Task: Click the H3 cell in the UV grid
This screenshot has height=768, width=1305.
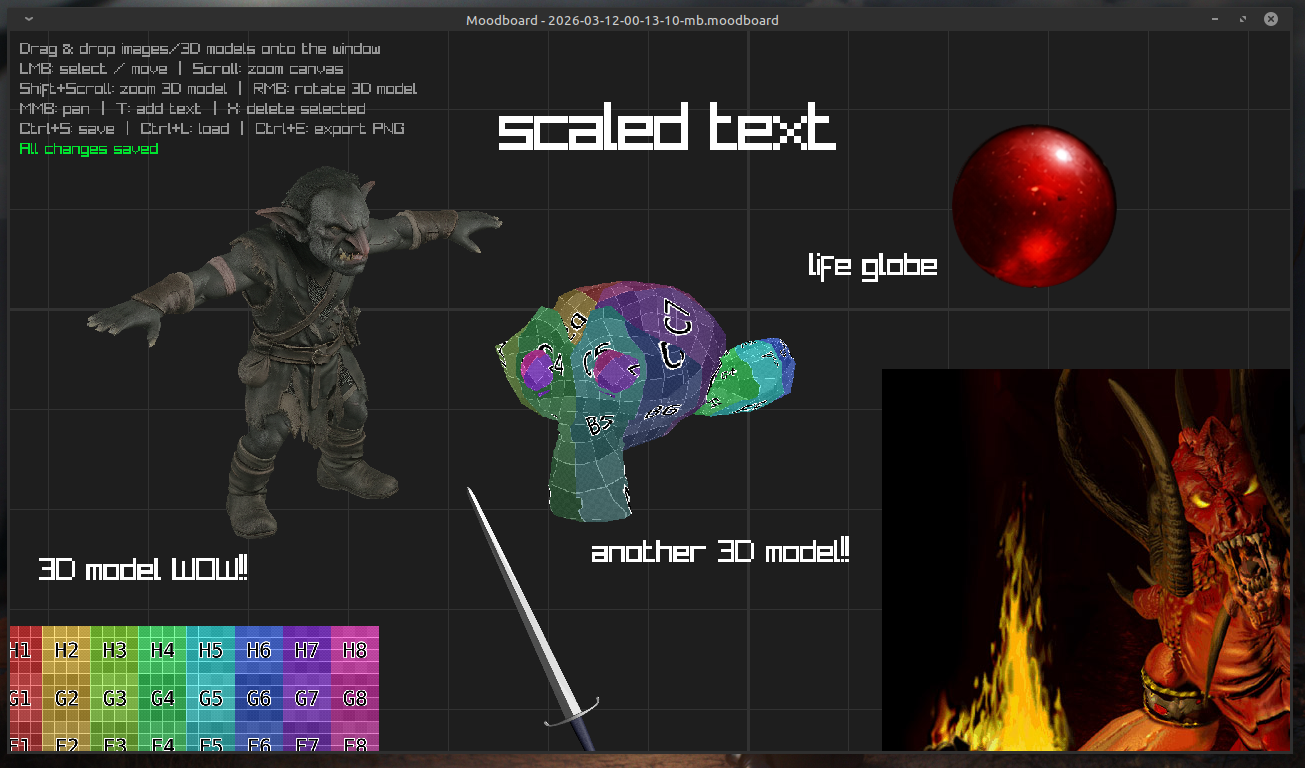Action: pos(115,650)
